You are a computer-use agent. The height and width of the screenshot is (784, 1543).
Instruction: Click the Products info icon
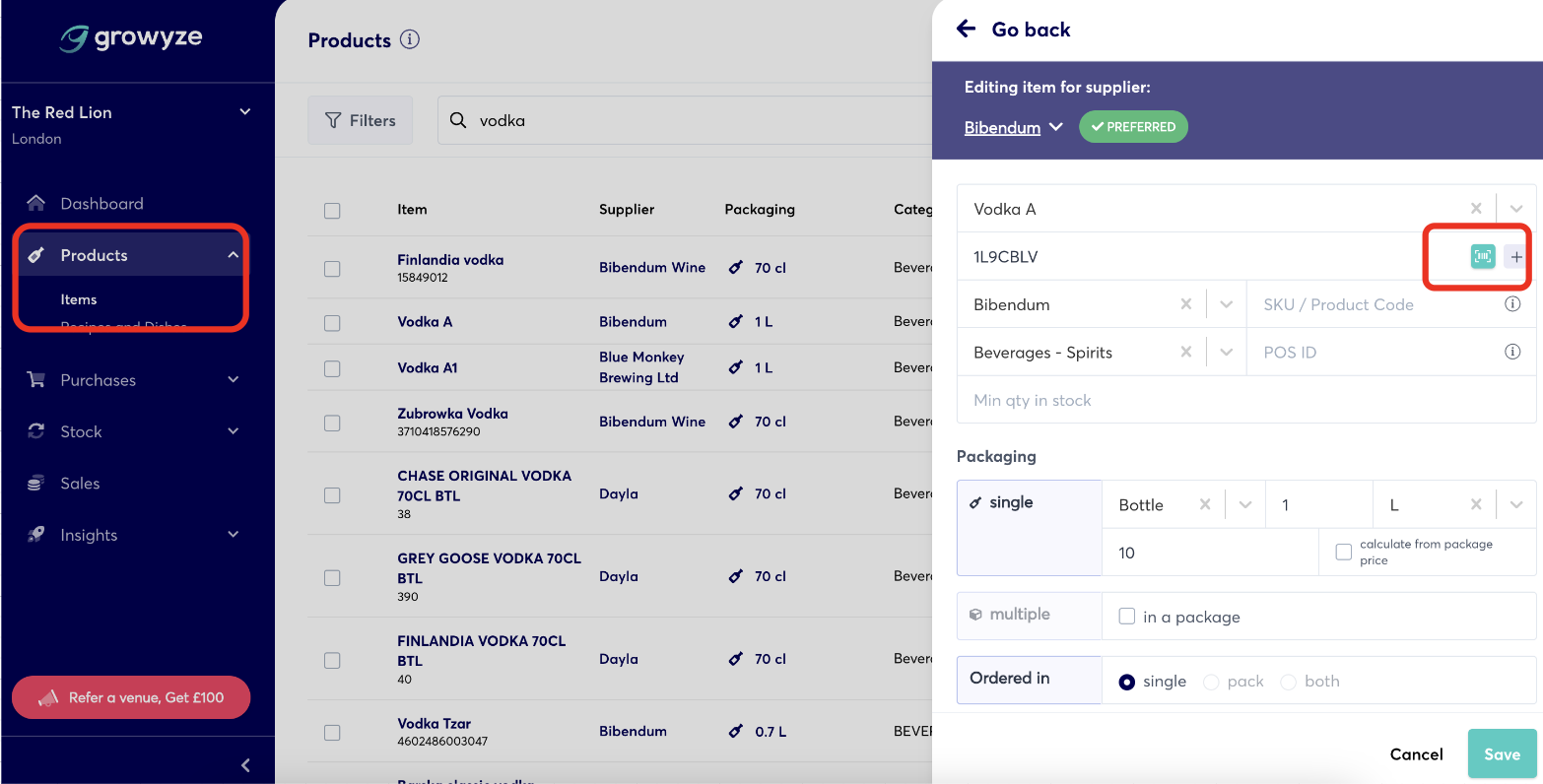point(410,39)
